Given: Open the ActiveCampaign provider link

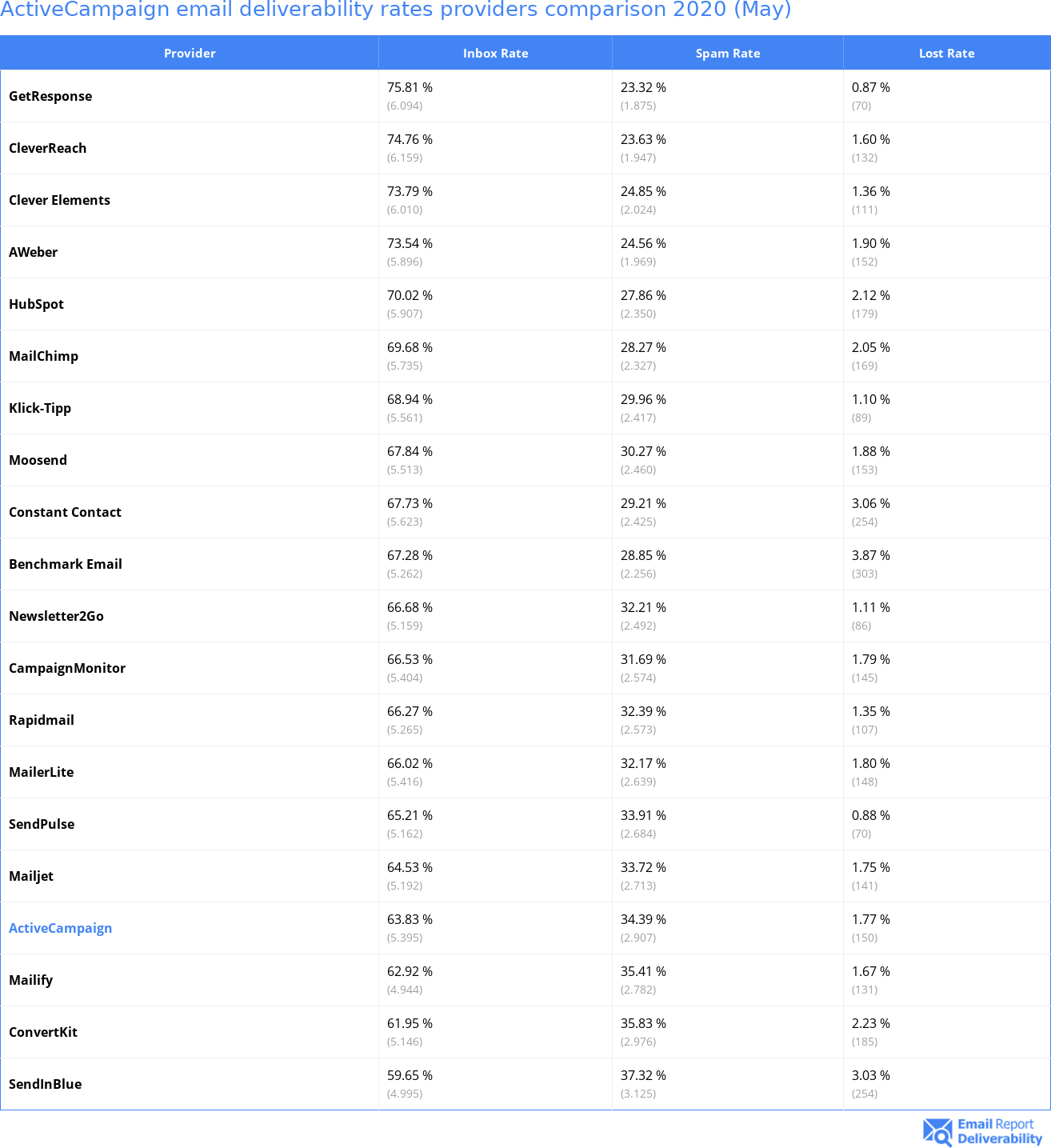Looking at the screenshot, I should [60, 928].
